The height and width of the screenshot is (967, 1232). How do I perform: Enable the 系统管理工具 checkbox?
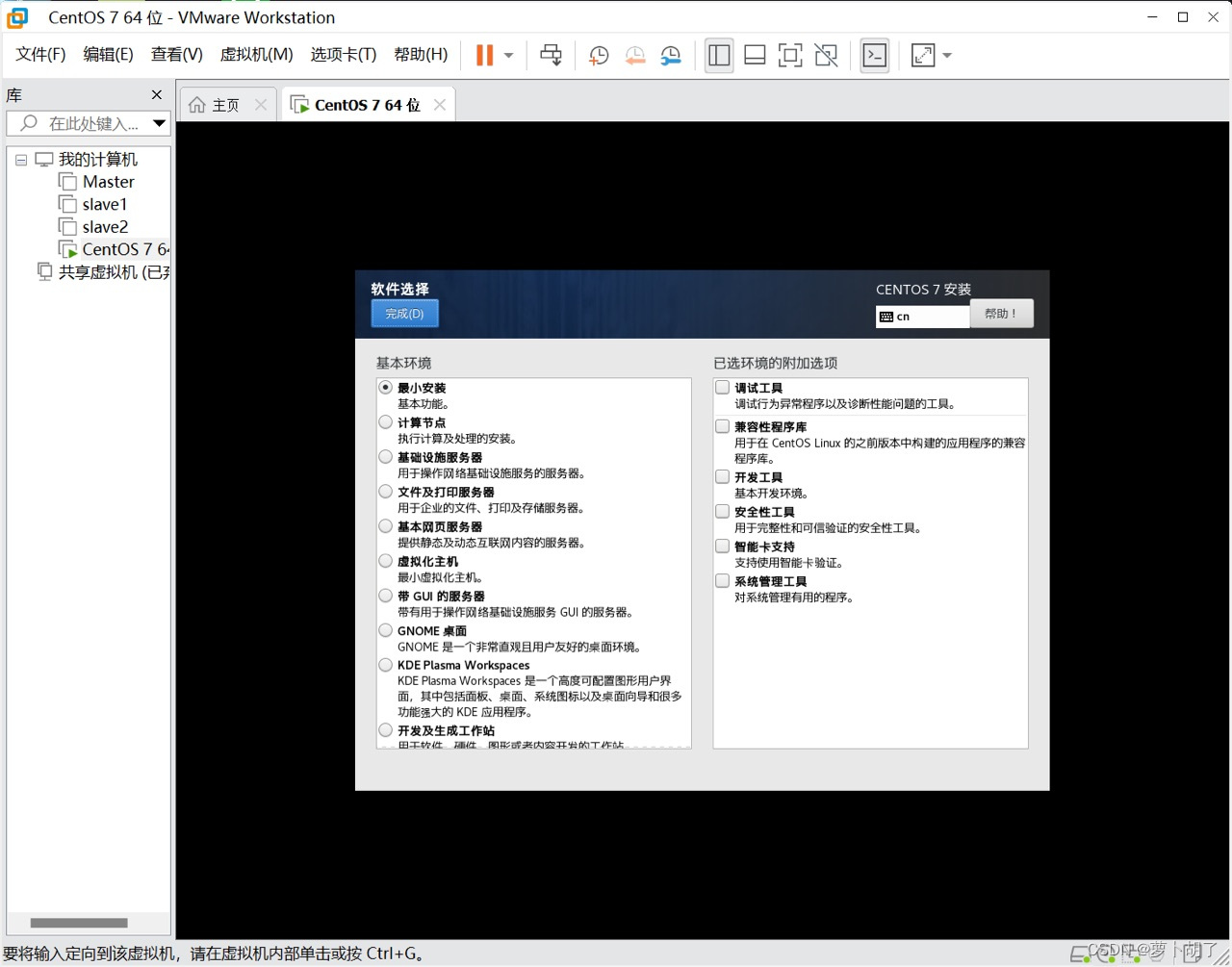point(723,581)
